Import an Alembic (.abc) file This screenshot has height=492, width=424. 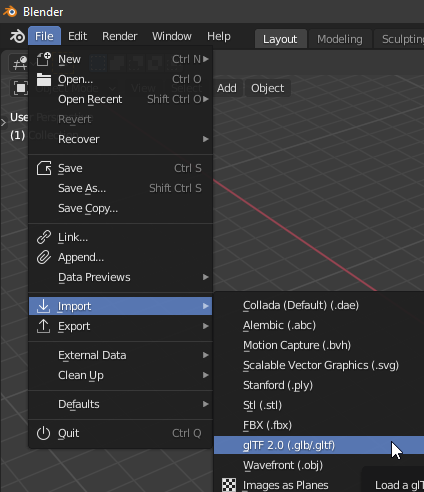click(x=319, y=325)
